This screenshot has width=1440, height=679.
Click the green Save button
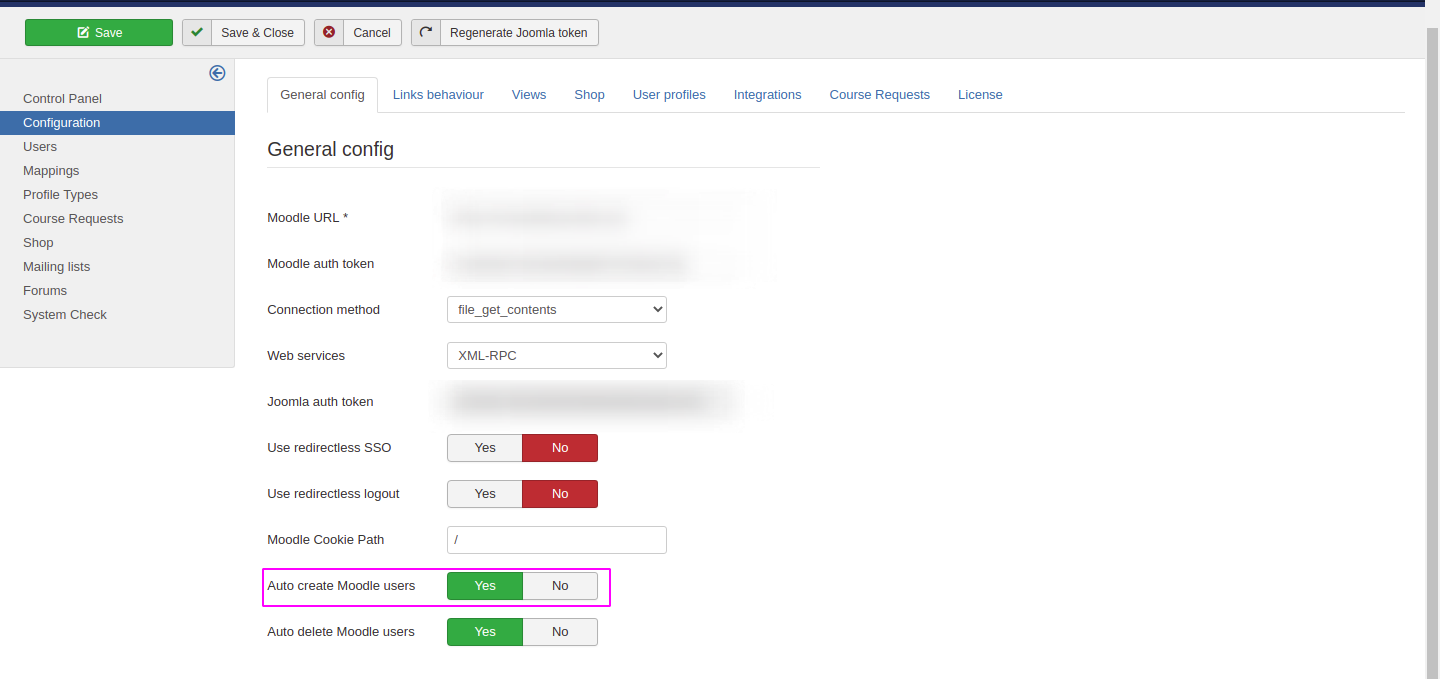coord(99,33)
